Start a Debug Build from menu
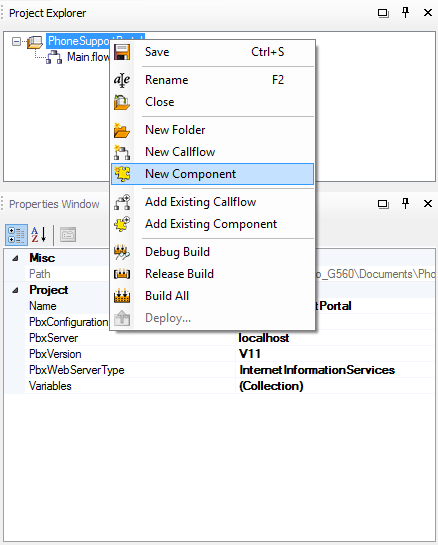 click(212, 252)
